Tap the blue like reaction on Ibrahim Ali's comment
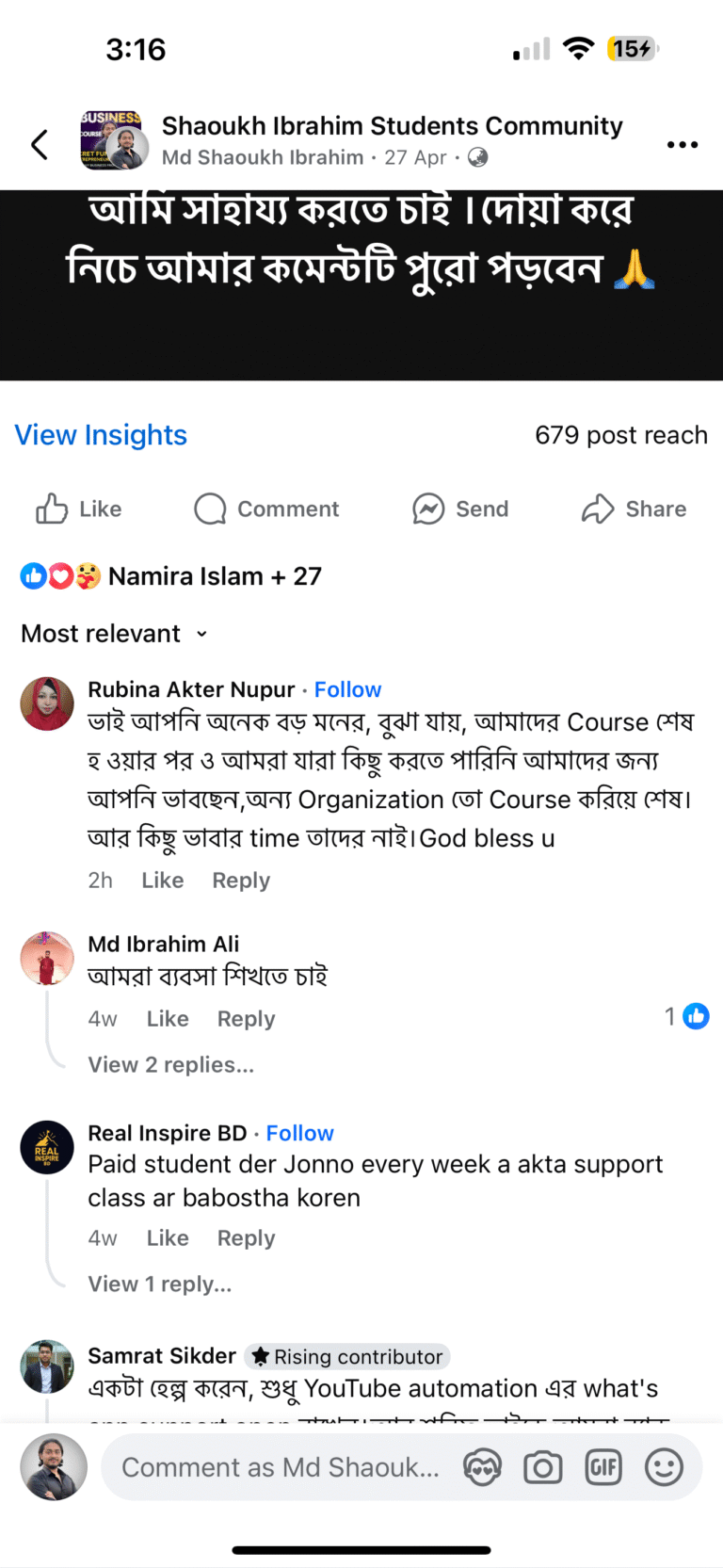 696,1016
